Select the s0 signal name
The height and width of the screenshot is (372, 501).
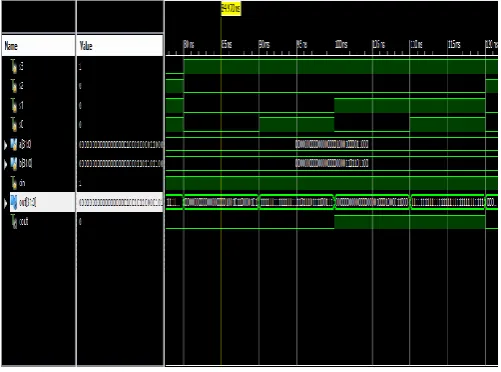(21, 124)
